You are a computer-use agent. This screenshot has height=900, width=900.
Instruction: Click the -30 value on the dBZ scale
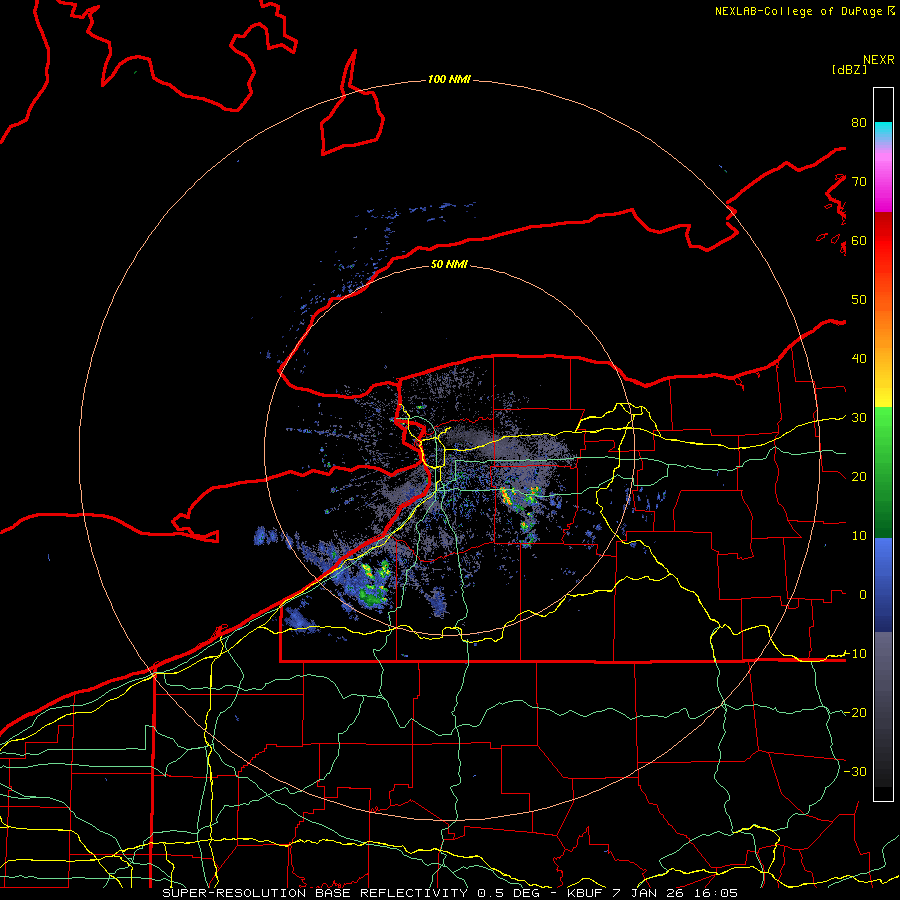(855, 771)
